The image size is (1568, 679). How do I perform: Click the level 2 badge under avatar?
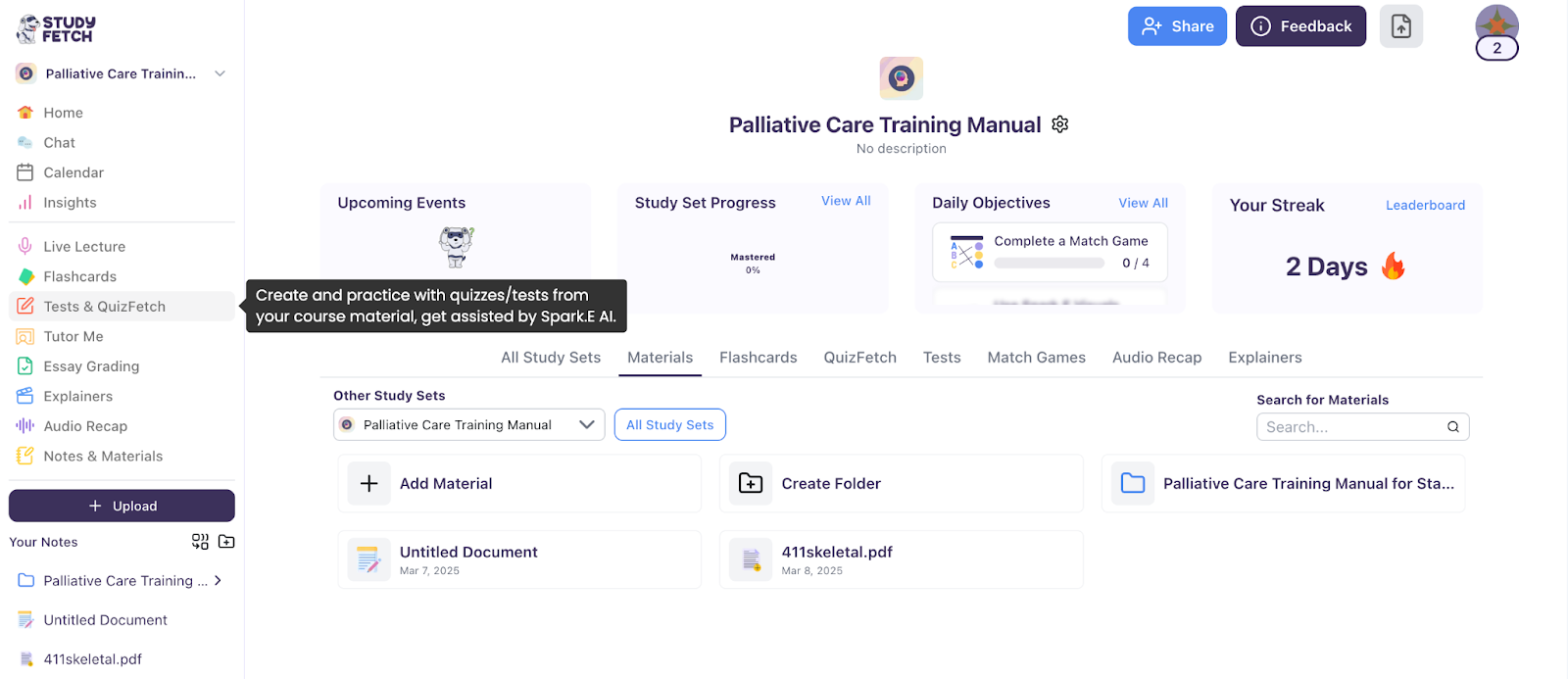(x=1496, y=48)
